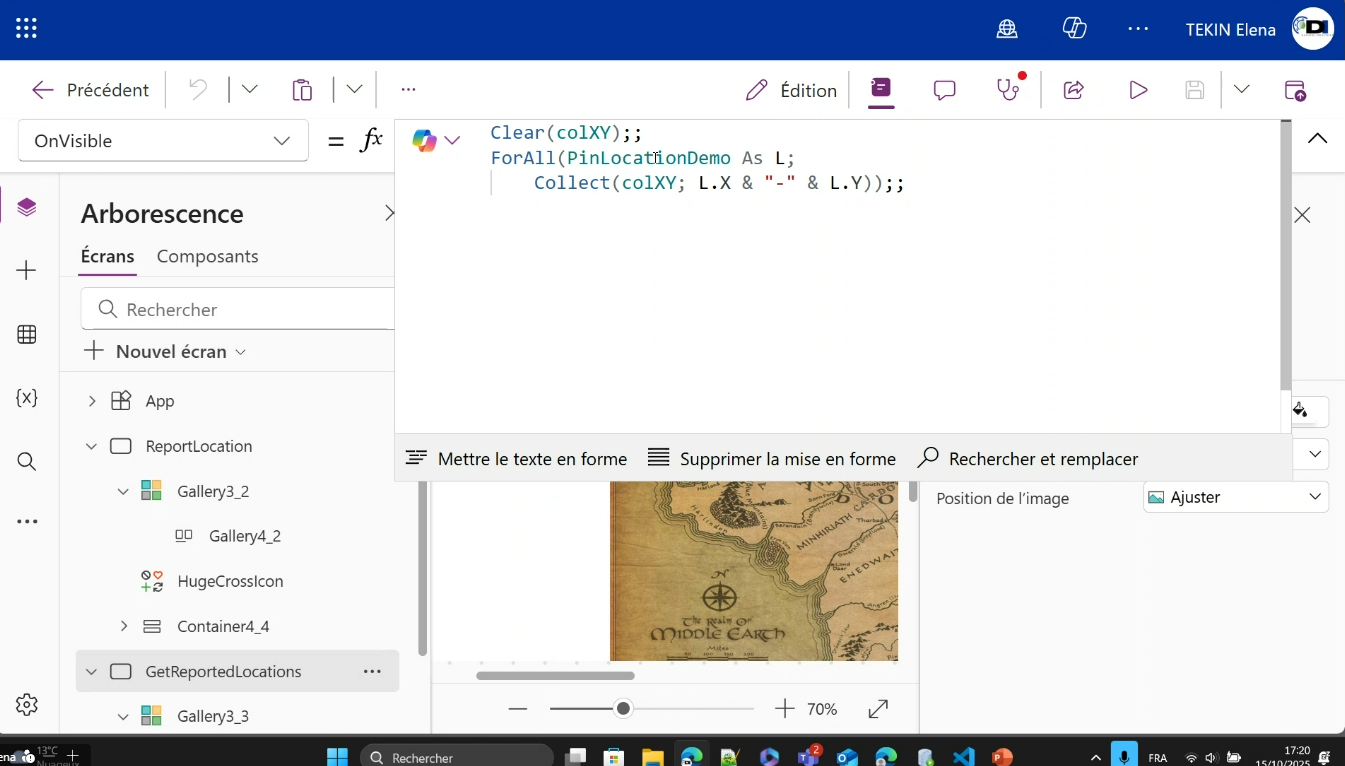The width and height of the screenshot is (1345, 766).
Task: Adjust the canvas zoom slider
Action: tap(623, 709)
